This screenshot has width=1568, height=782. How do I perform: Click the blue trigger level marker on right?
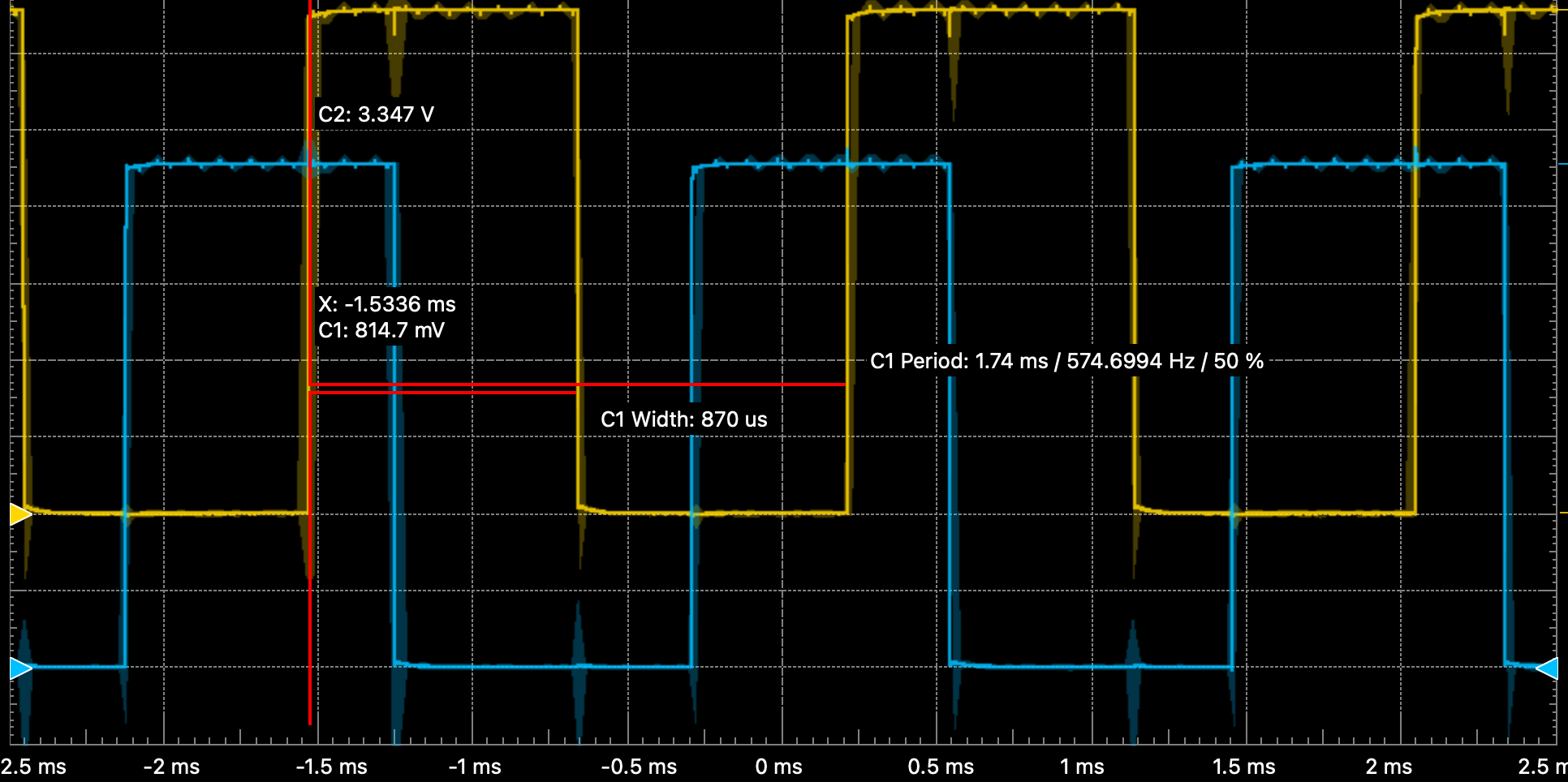click(x=1548, y=668)
